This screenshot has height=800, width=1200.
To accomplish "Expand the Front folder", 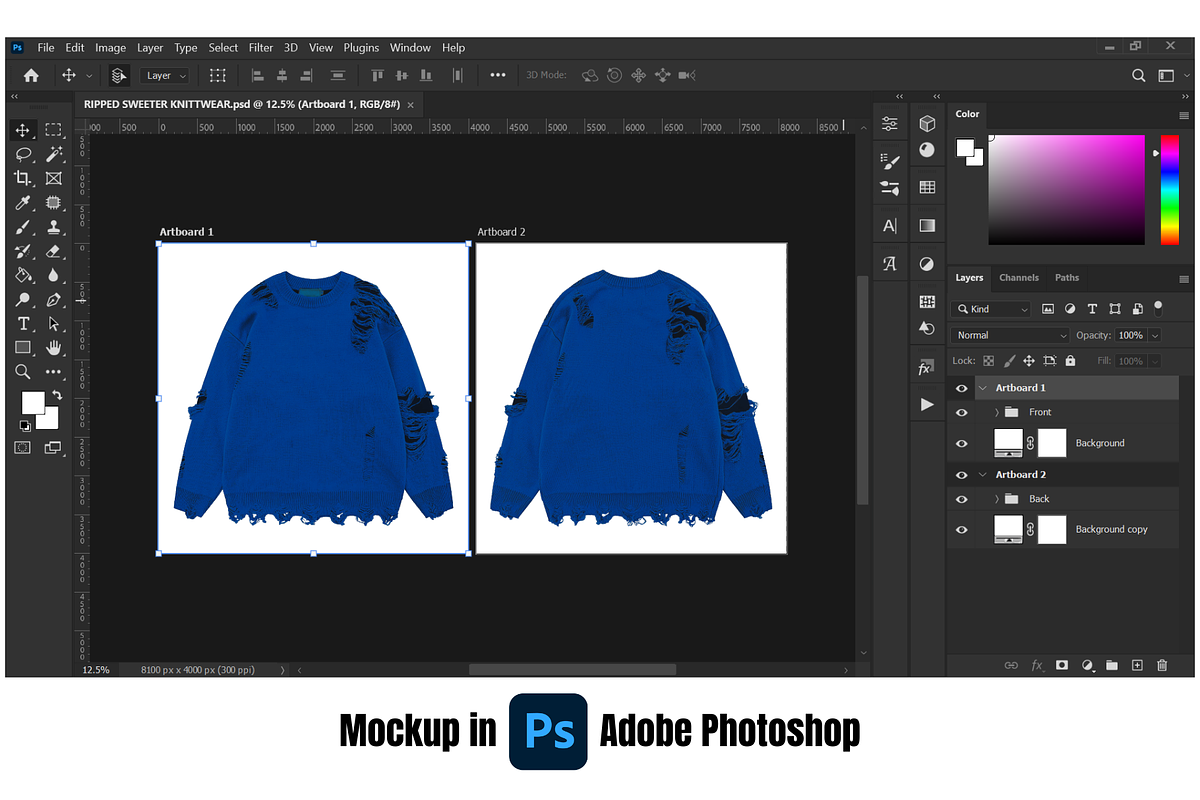I will point(997,412).
